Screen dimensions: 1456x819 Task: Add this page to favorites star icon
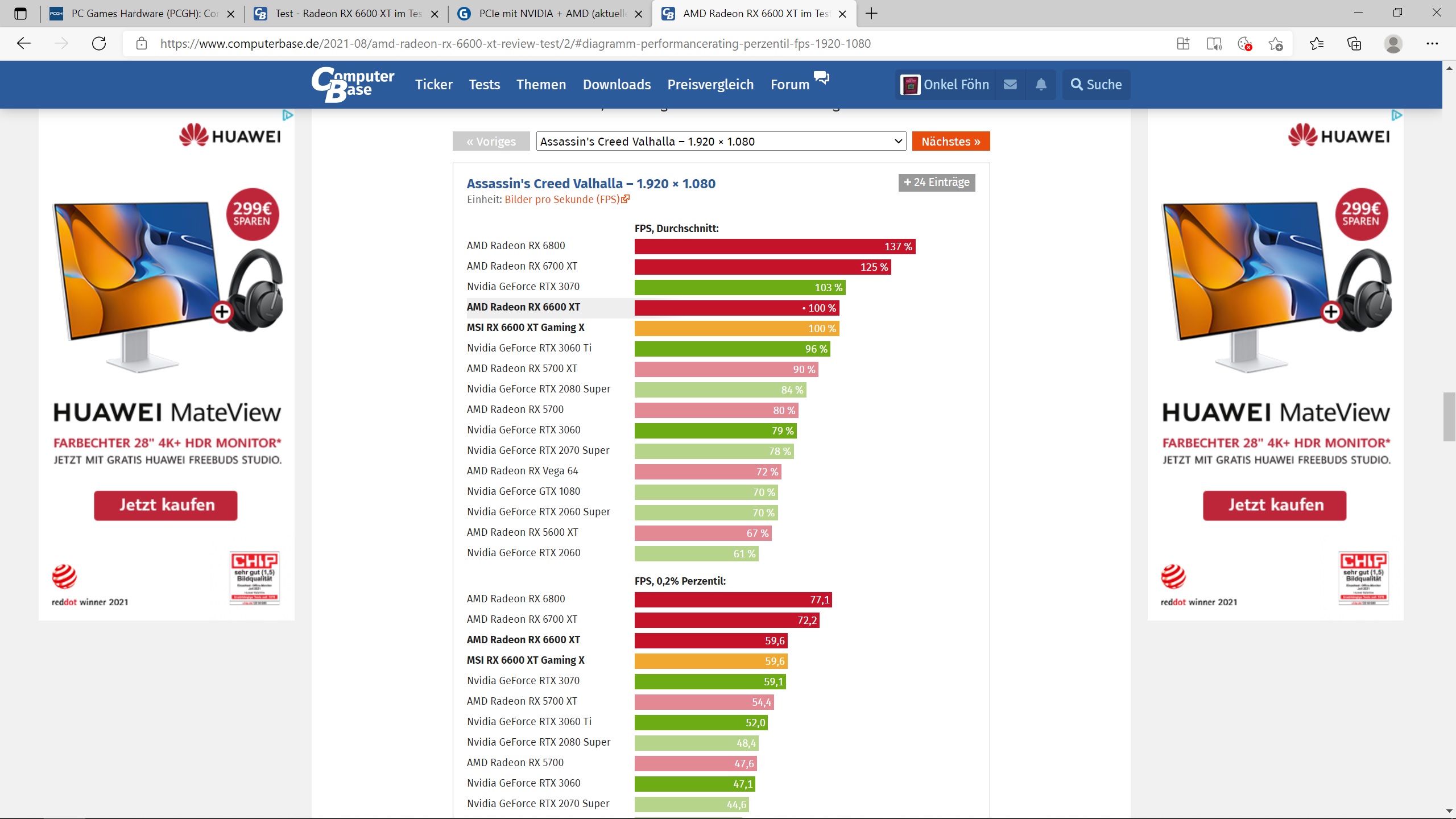point(1275,44)
